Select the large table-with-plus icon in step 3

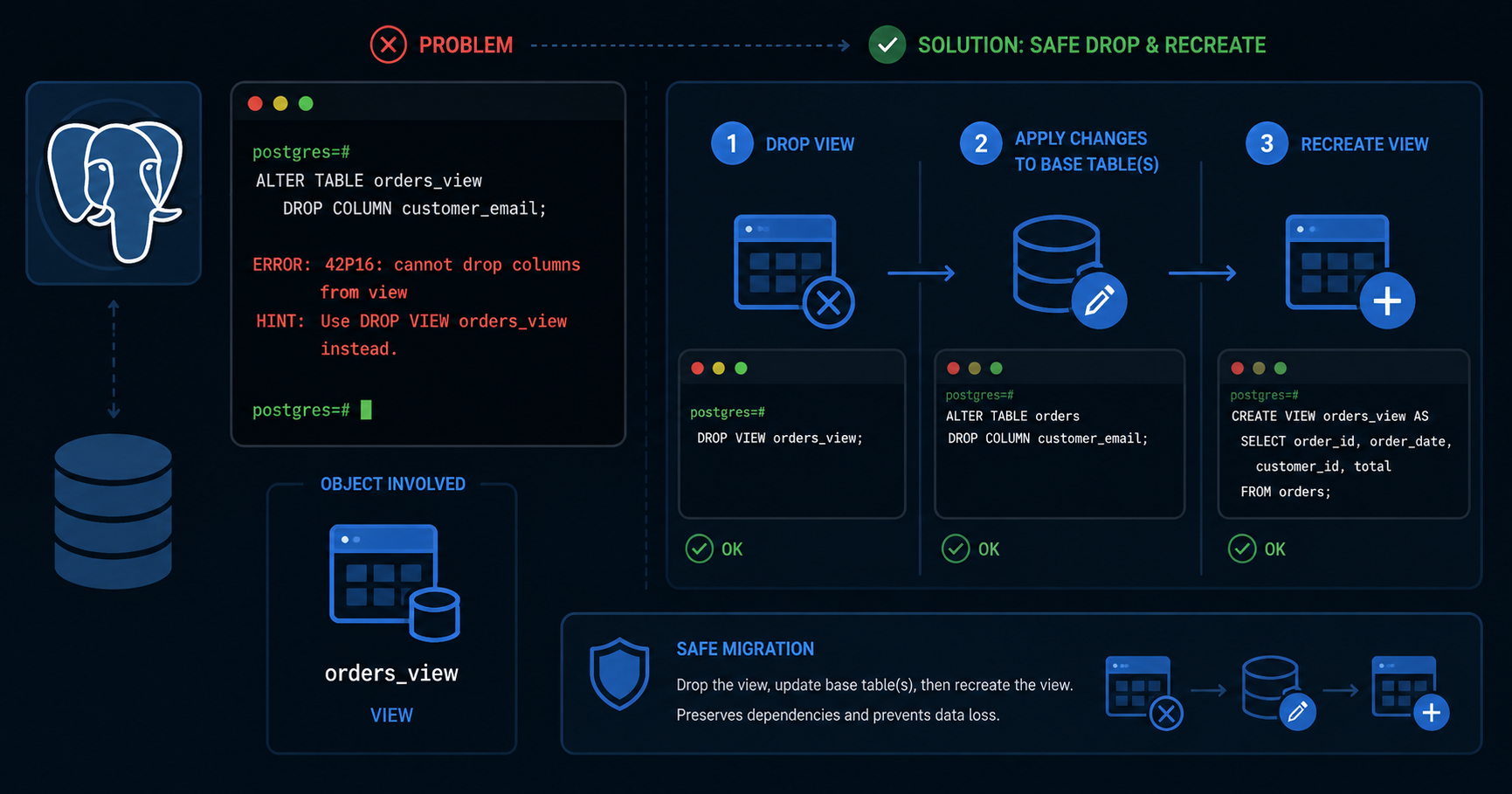click(1350, 271)
